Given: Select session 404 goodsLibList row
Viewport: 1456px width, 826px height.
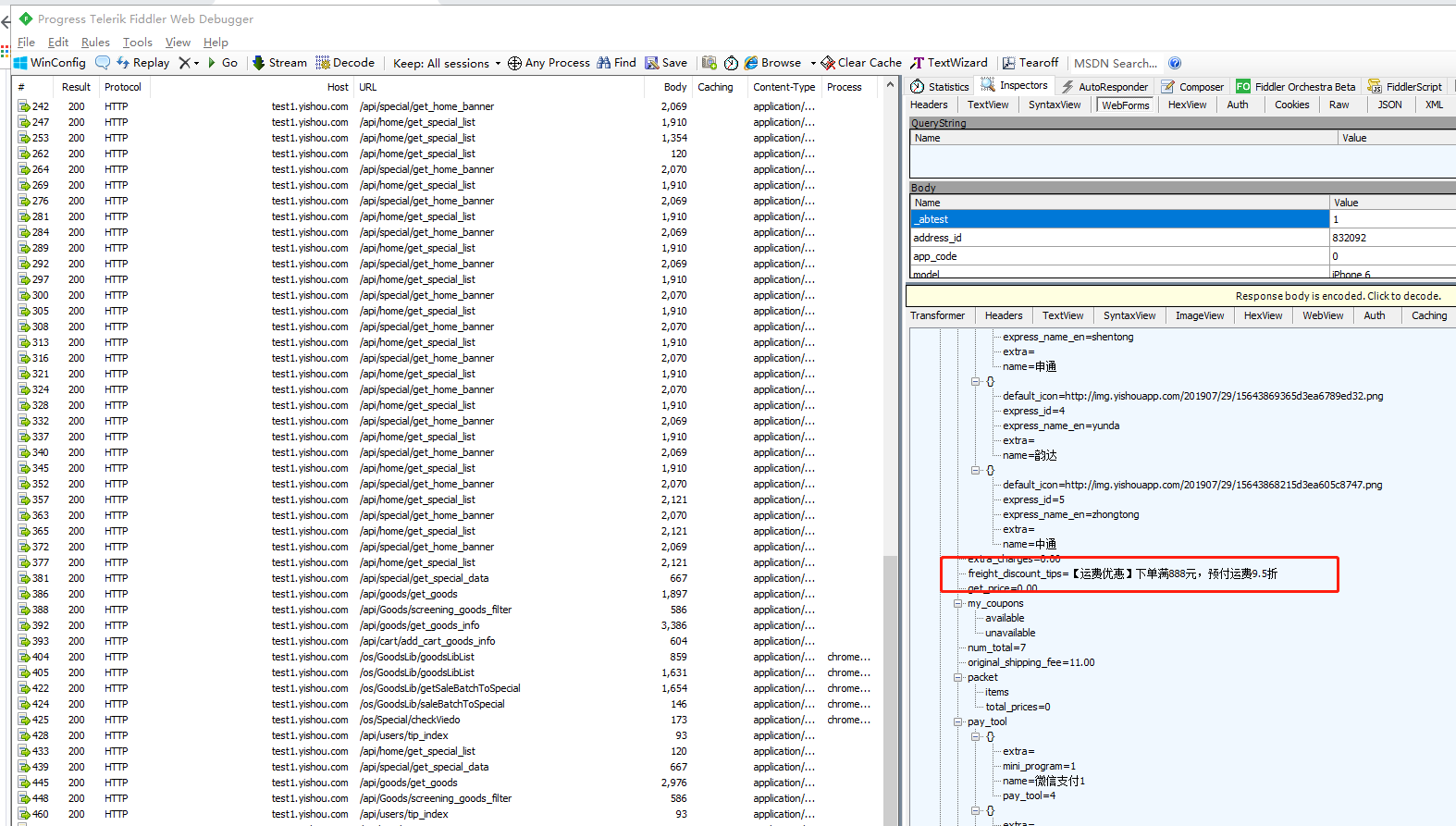Looking at the screenshot, I should [x=447, y=657].
